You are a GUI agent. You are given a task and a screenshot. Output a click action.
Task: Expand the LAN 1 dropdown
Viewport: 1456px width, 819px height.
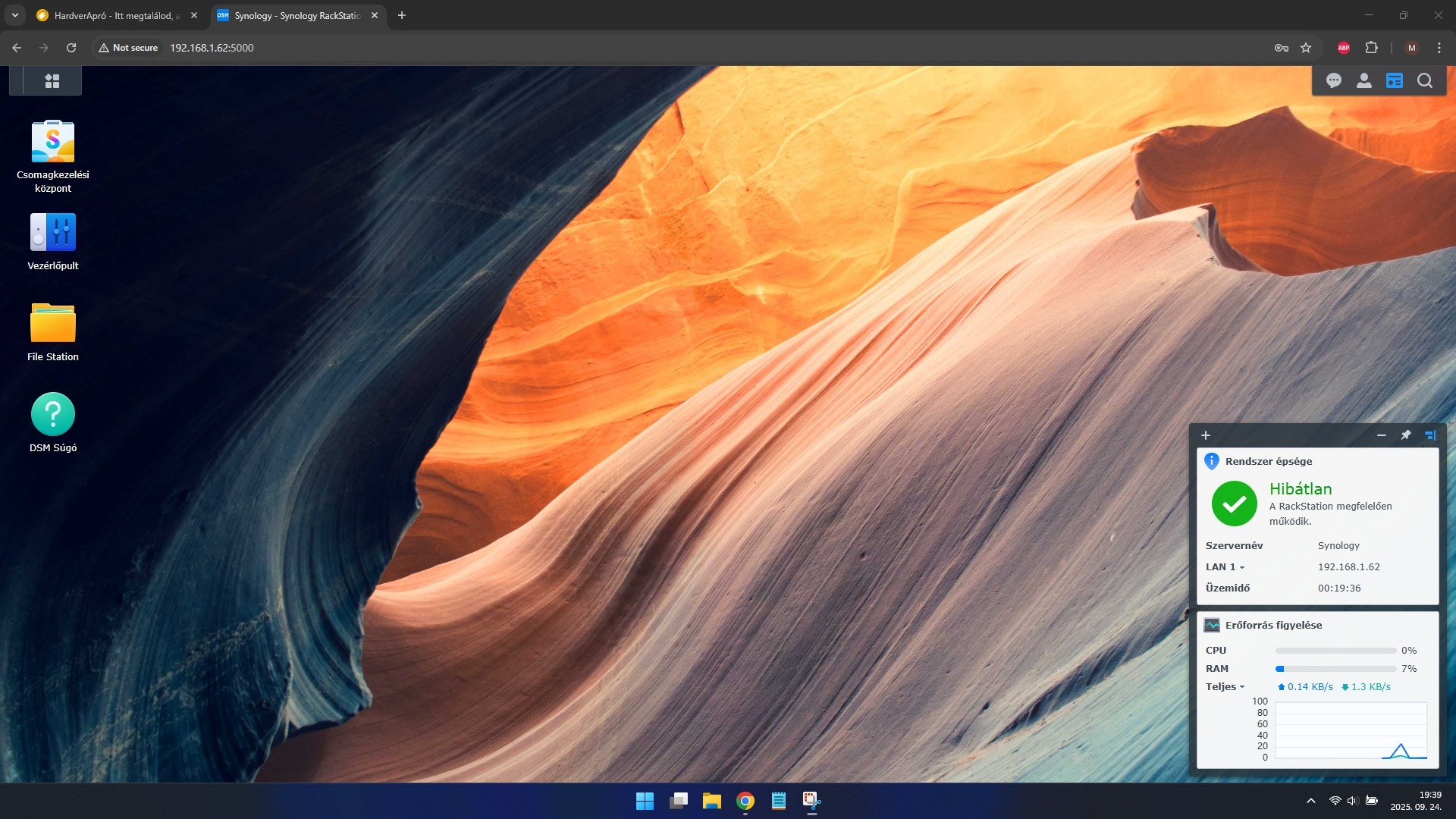(1225, 567)
